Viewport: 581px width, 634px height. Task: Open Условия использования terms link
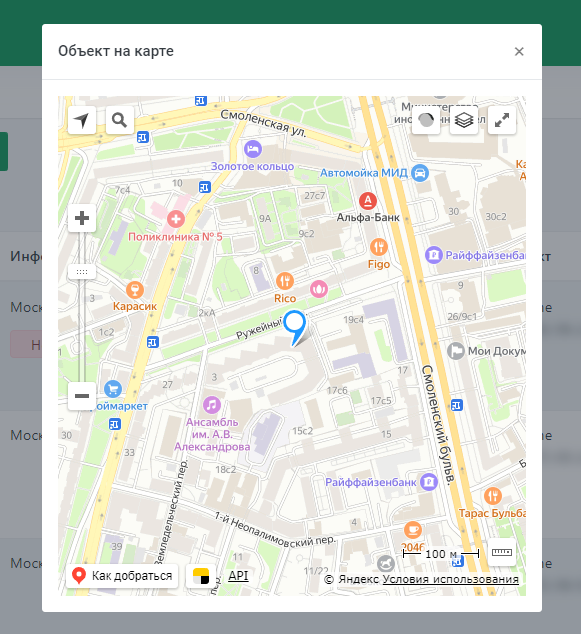coord(450,579)
